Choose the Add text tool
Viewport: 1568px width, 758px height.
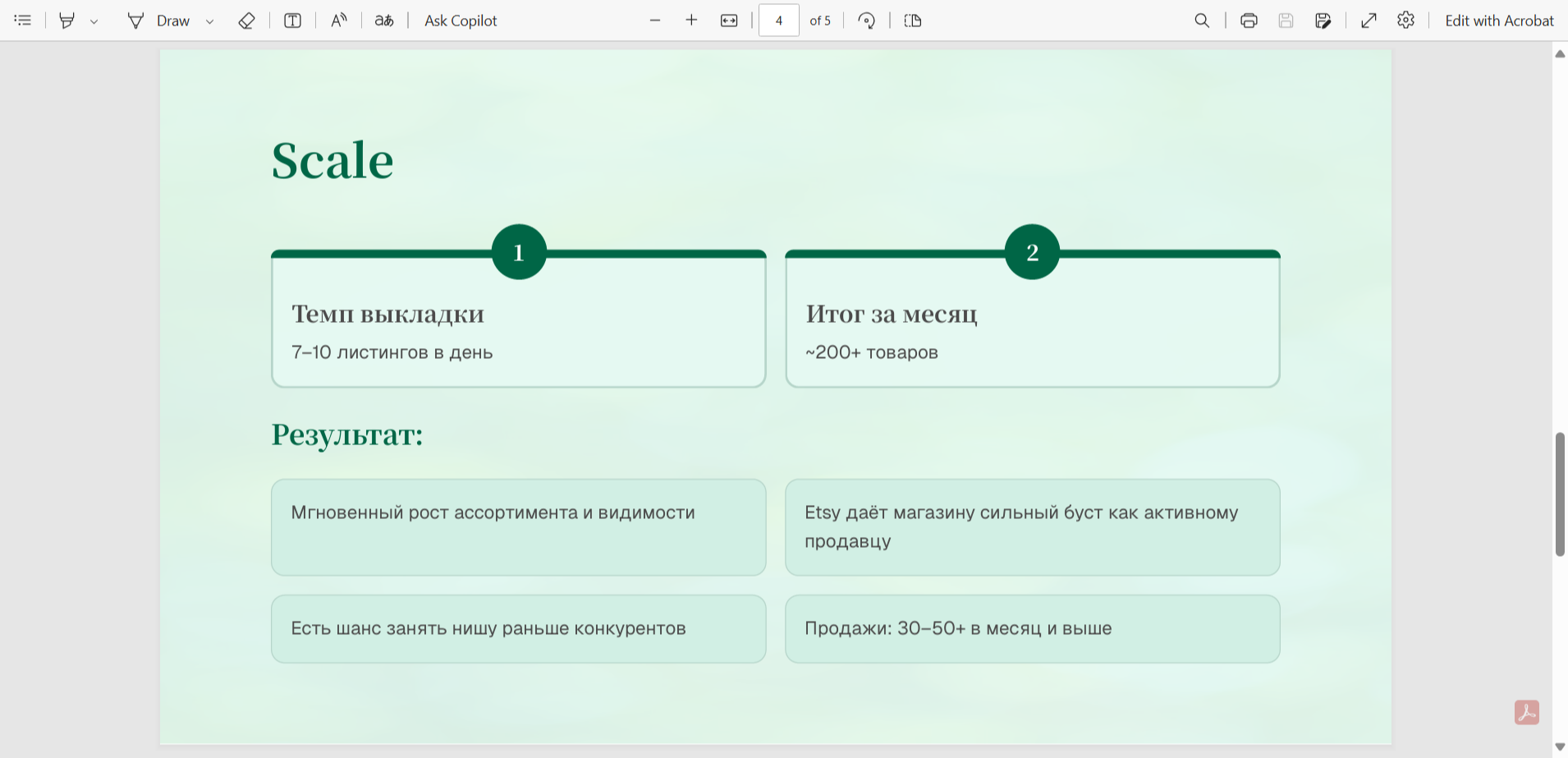(292, 21)
